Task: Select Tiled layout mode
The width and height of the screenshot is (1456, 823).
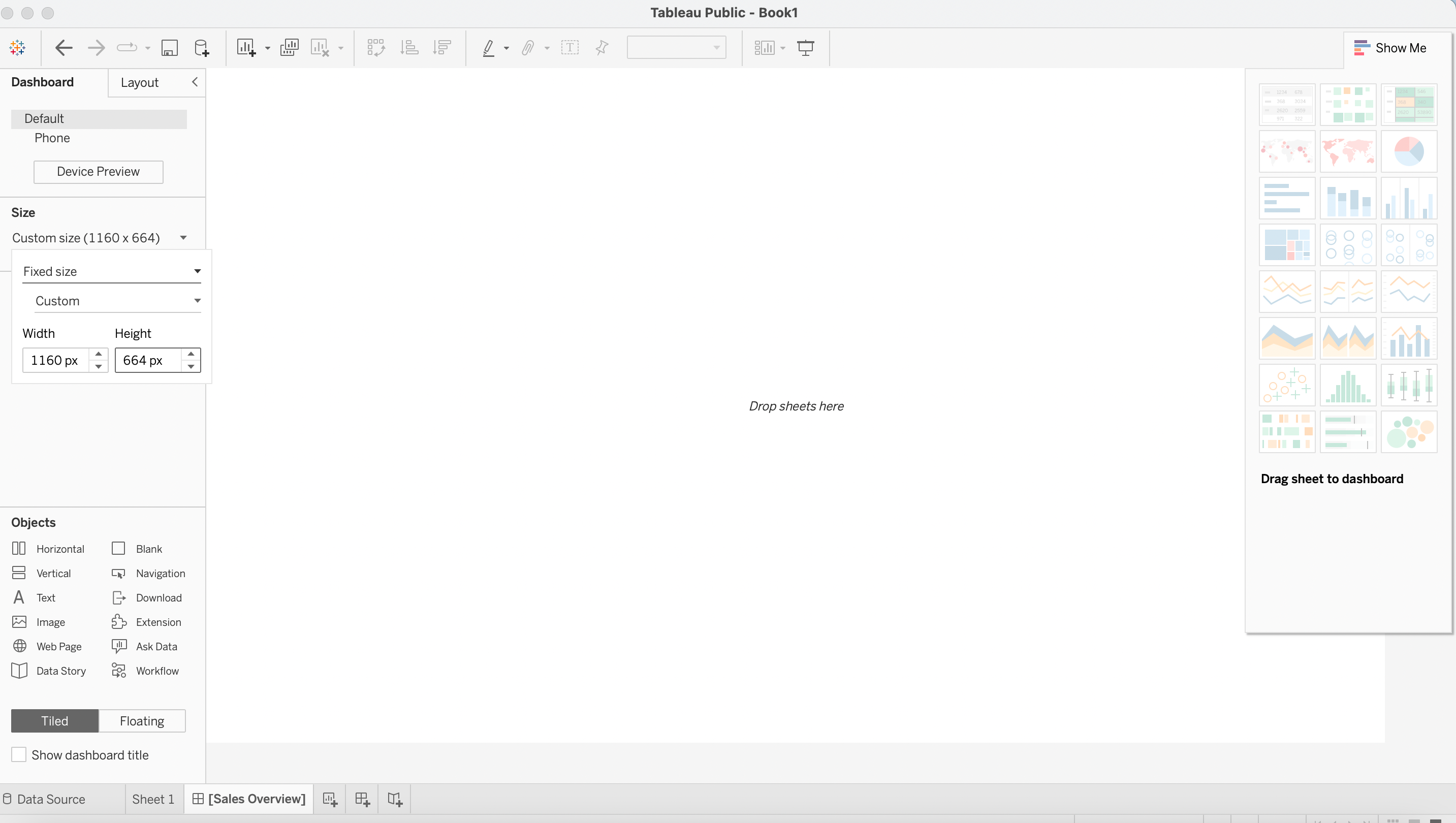Action: click(x=55, y=721)
